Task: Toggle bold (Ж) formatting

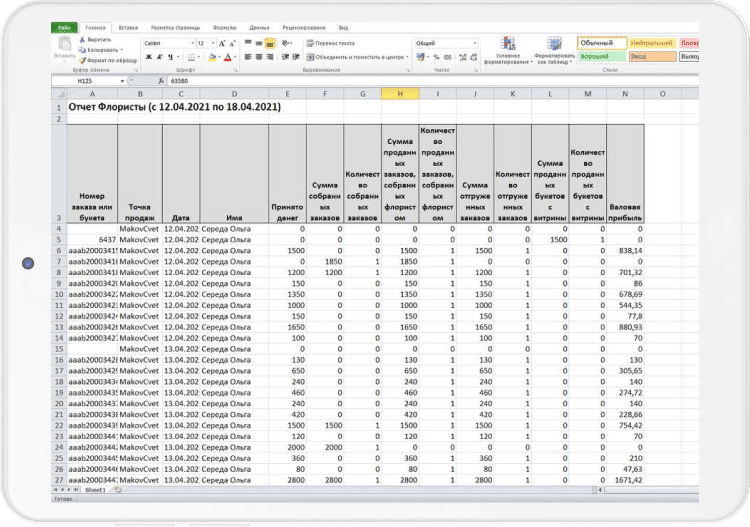Action: tap(149, 57)
